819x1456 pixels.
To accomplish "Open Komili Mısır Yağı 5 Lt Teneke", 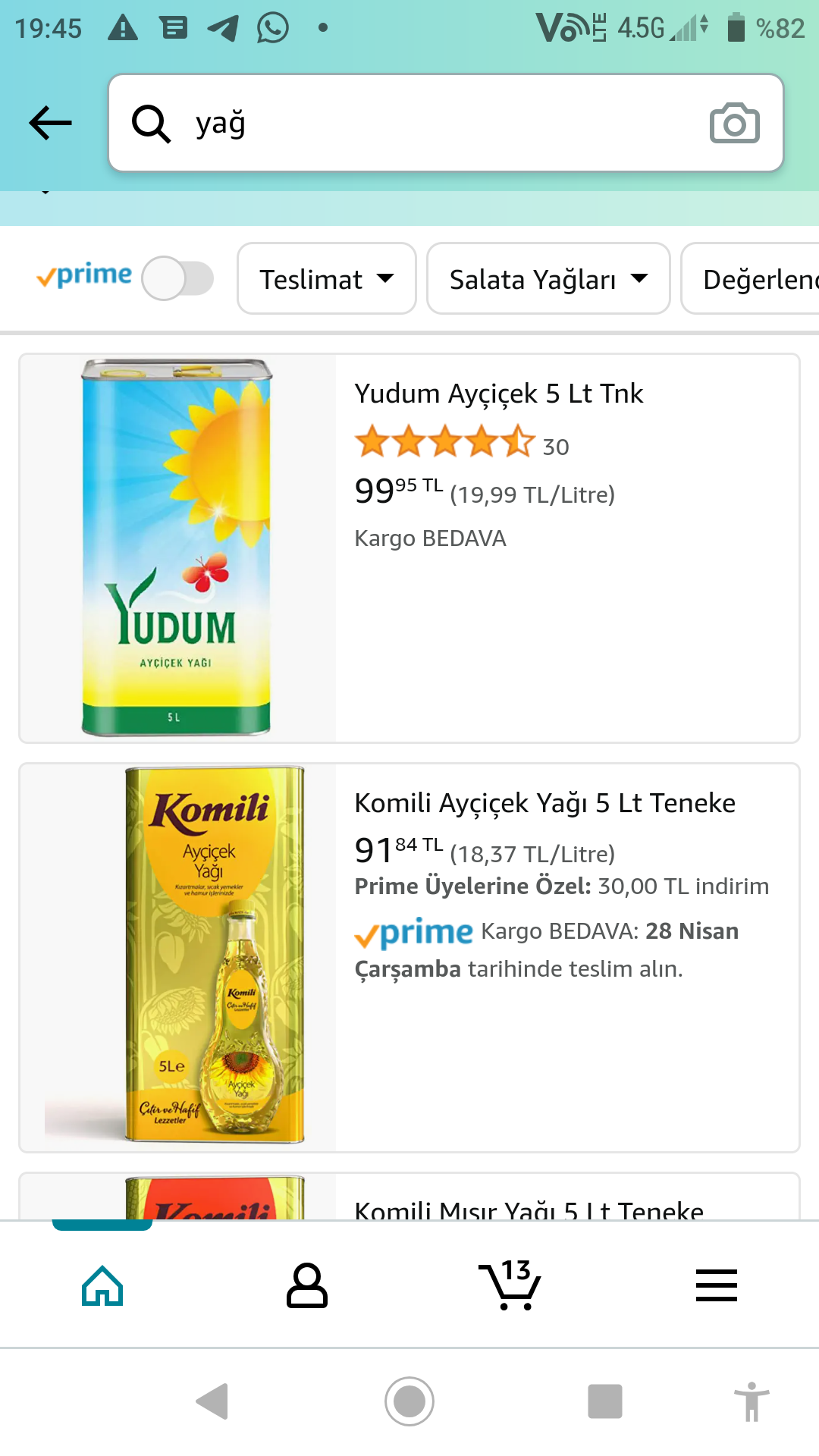I will pyautogui.click(x=529, y=1209).
